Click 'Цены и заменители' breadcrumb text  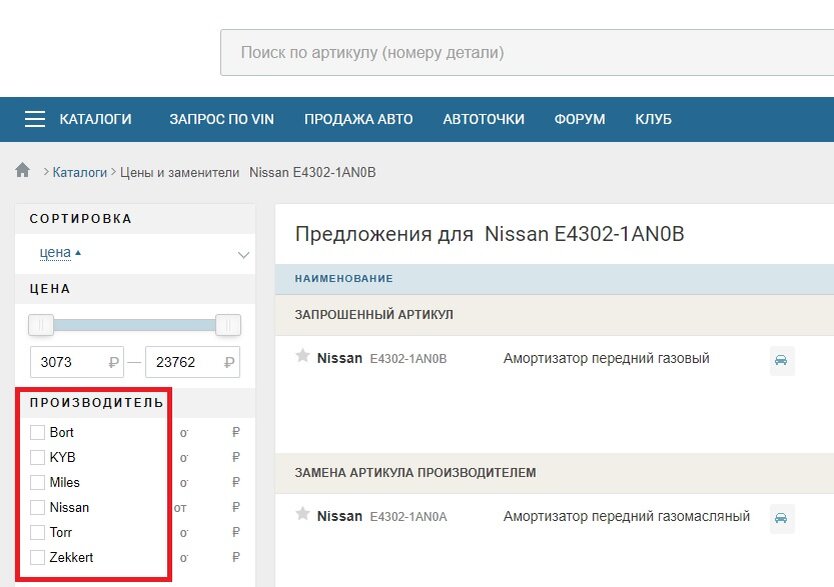coord(180,172)
